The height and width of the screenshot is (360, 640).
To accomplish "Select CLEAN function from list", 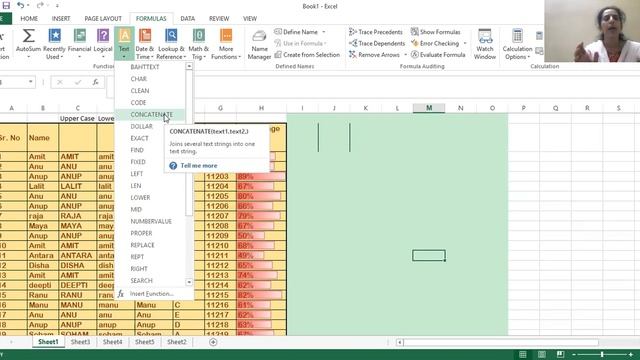I will pyautogui.click(x=150, y=91).
